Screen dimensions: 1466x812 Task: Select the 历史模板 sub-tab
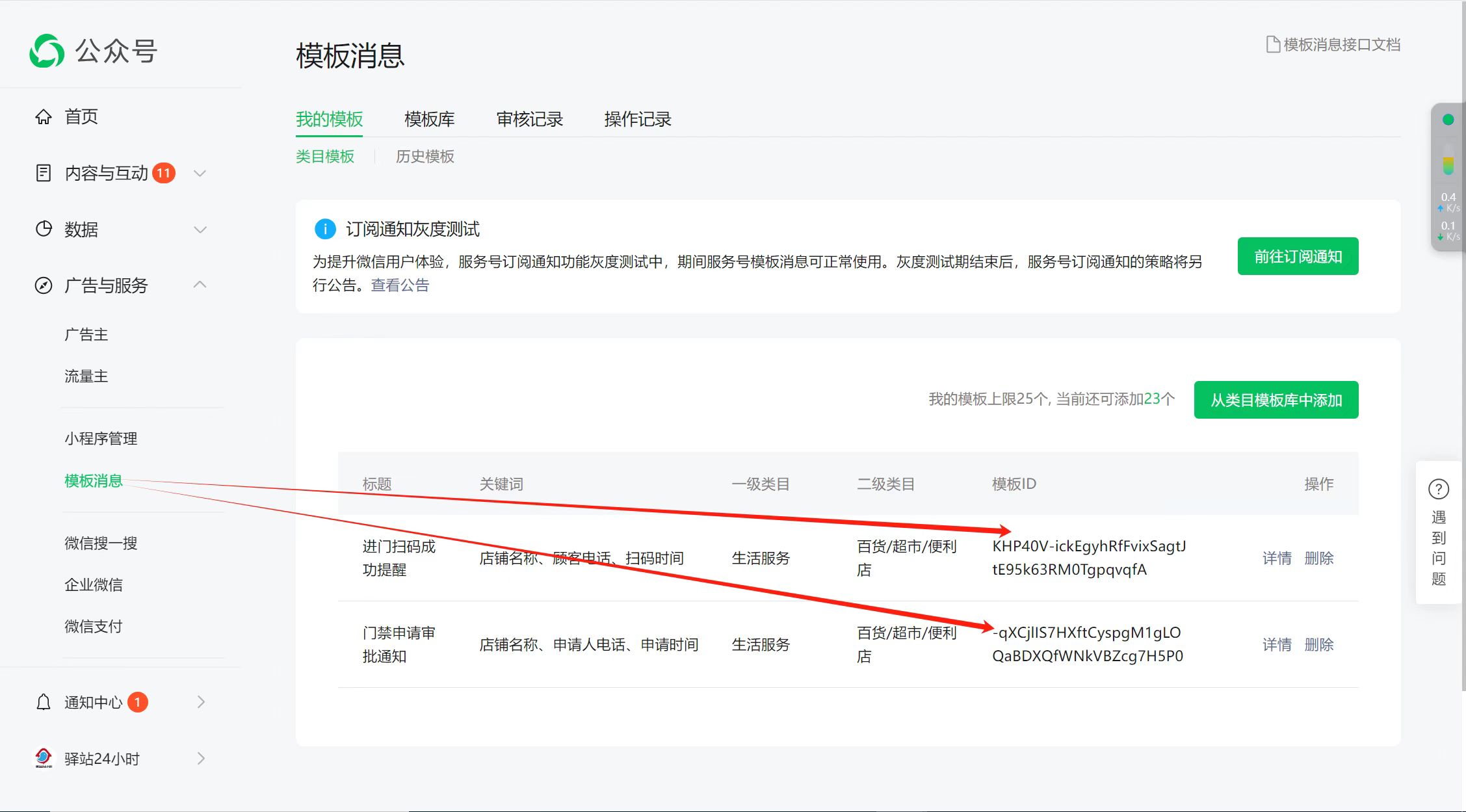point(425,157)
